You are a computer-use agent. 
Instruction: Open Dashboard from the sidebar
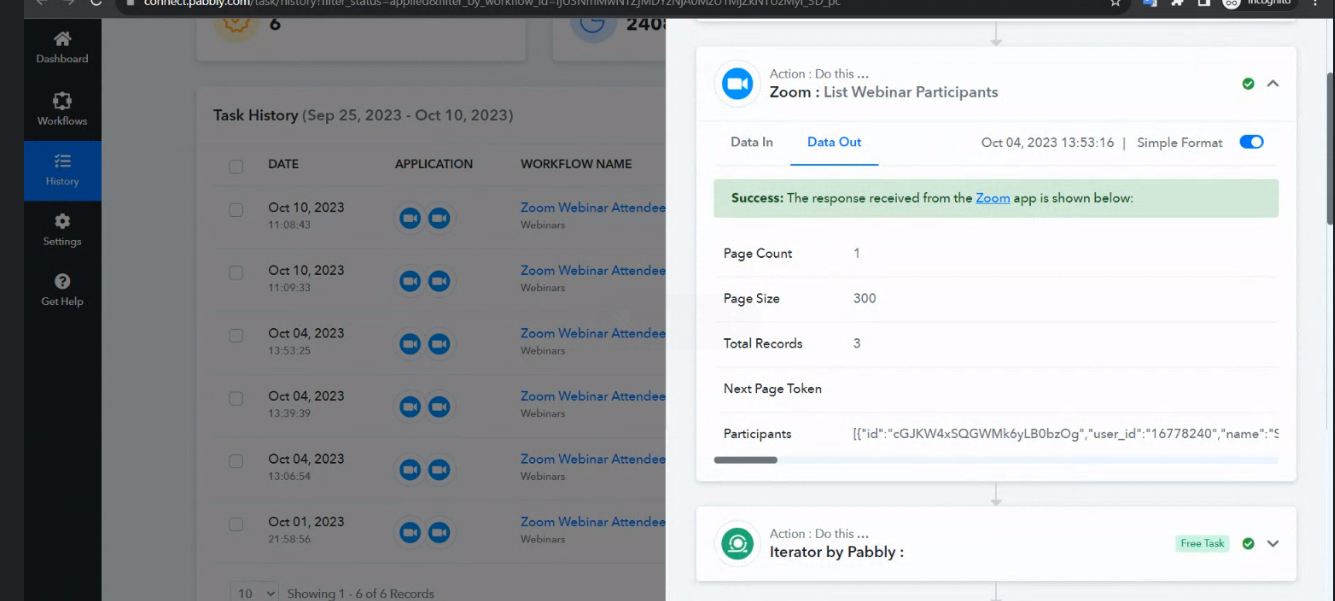pos(62,48)
